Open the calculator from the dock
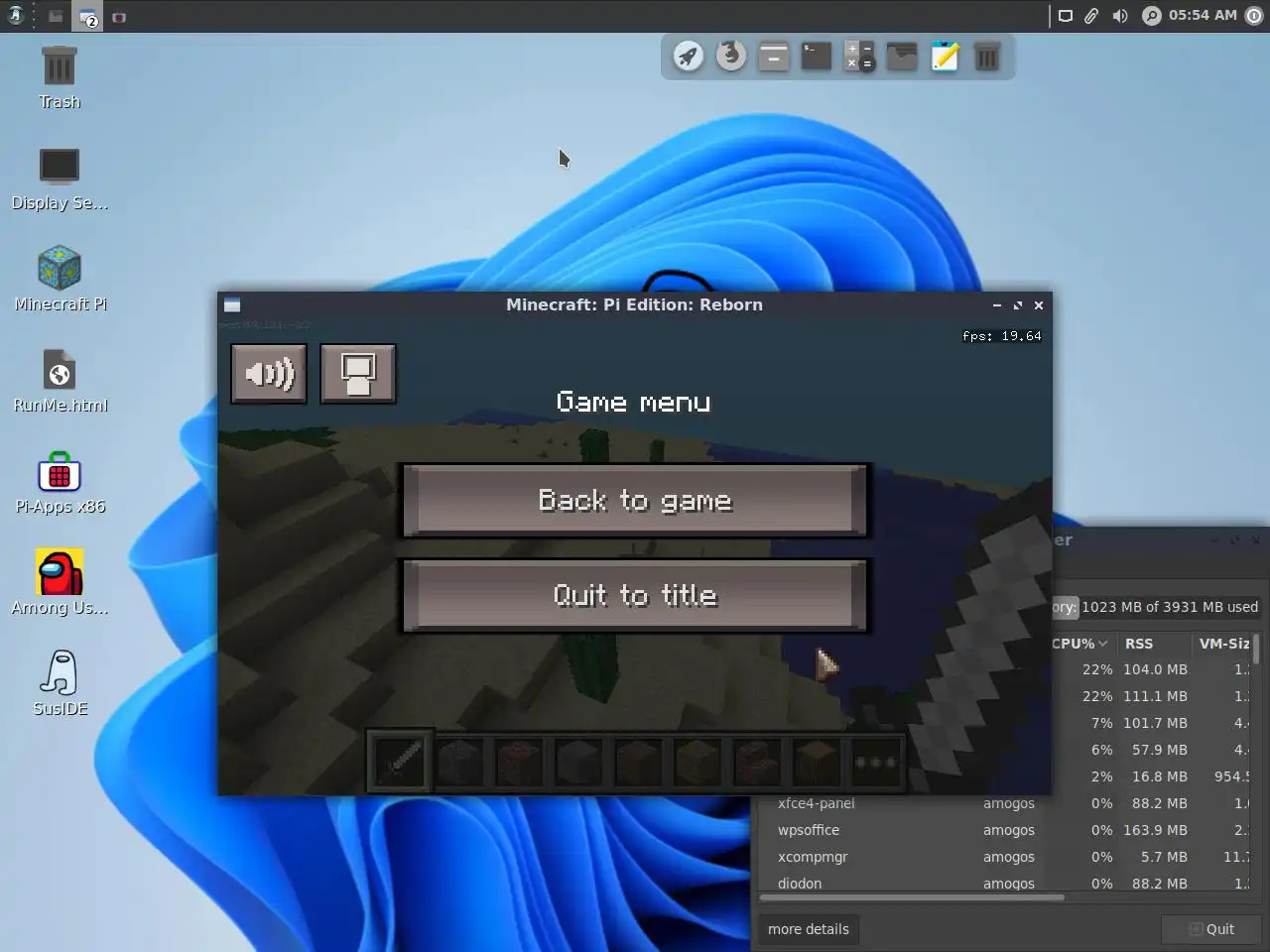This screenshot has width=1270, height=952. pyautogui.click(x=859, y=57)
